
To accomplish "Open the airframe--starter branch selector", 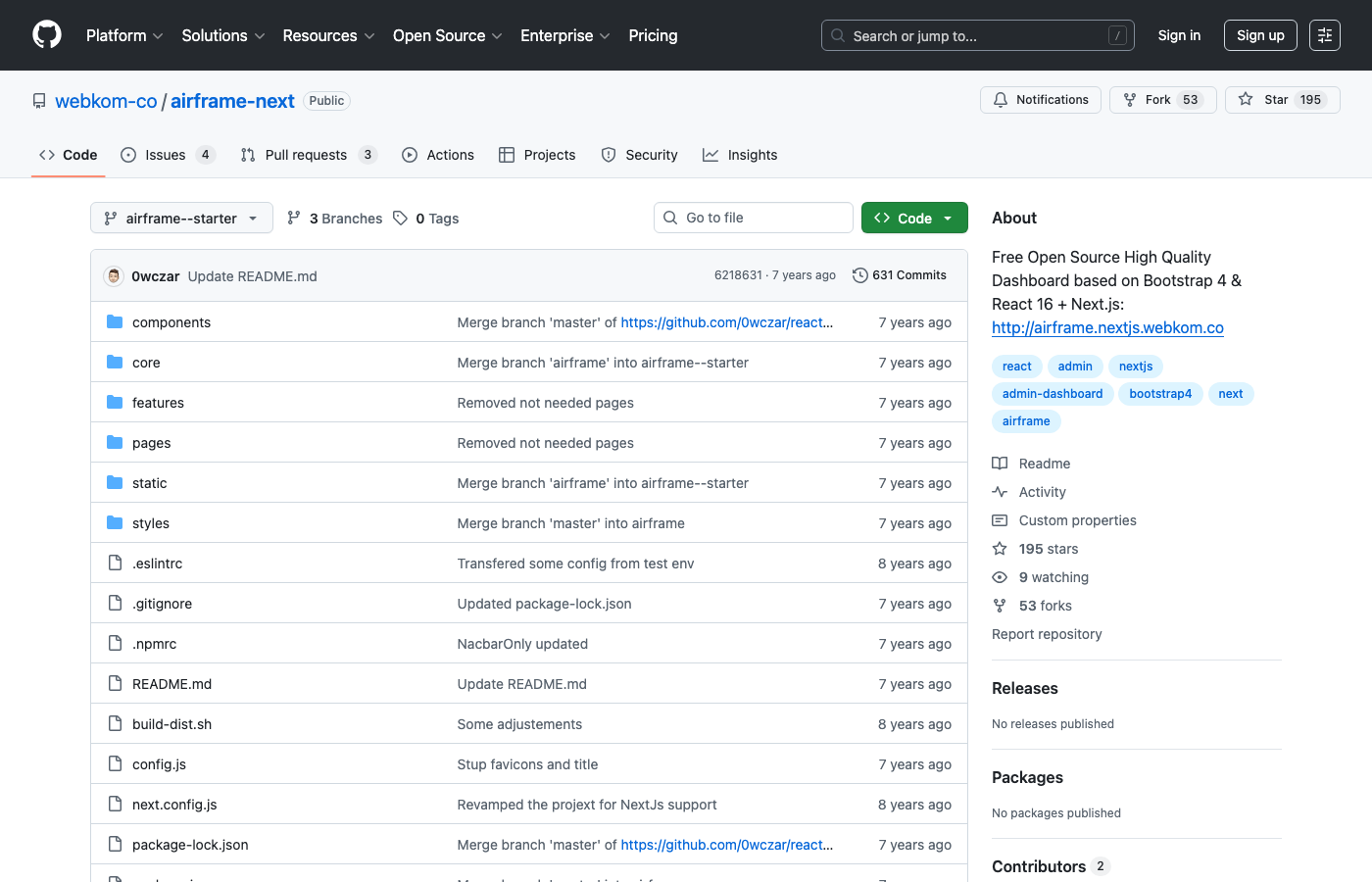I will (181, 218).
